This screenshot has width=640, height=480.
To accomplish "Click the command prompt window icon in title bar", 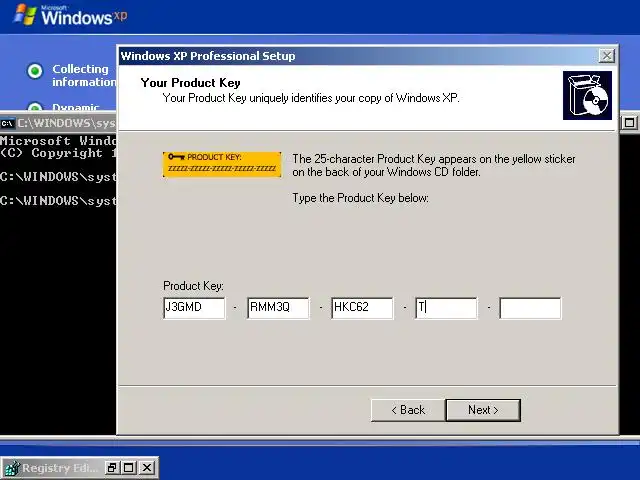I will tap(7, 123).
